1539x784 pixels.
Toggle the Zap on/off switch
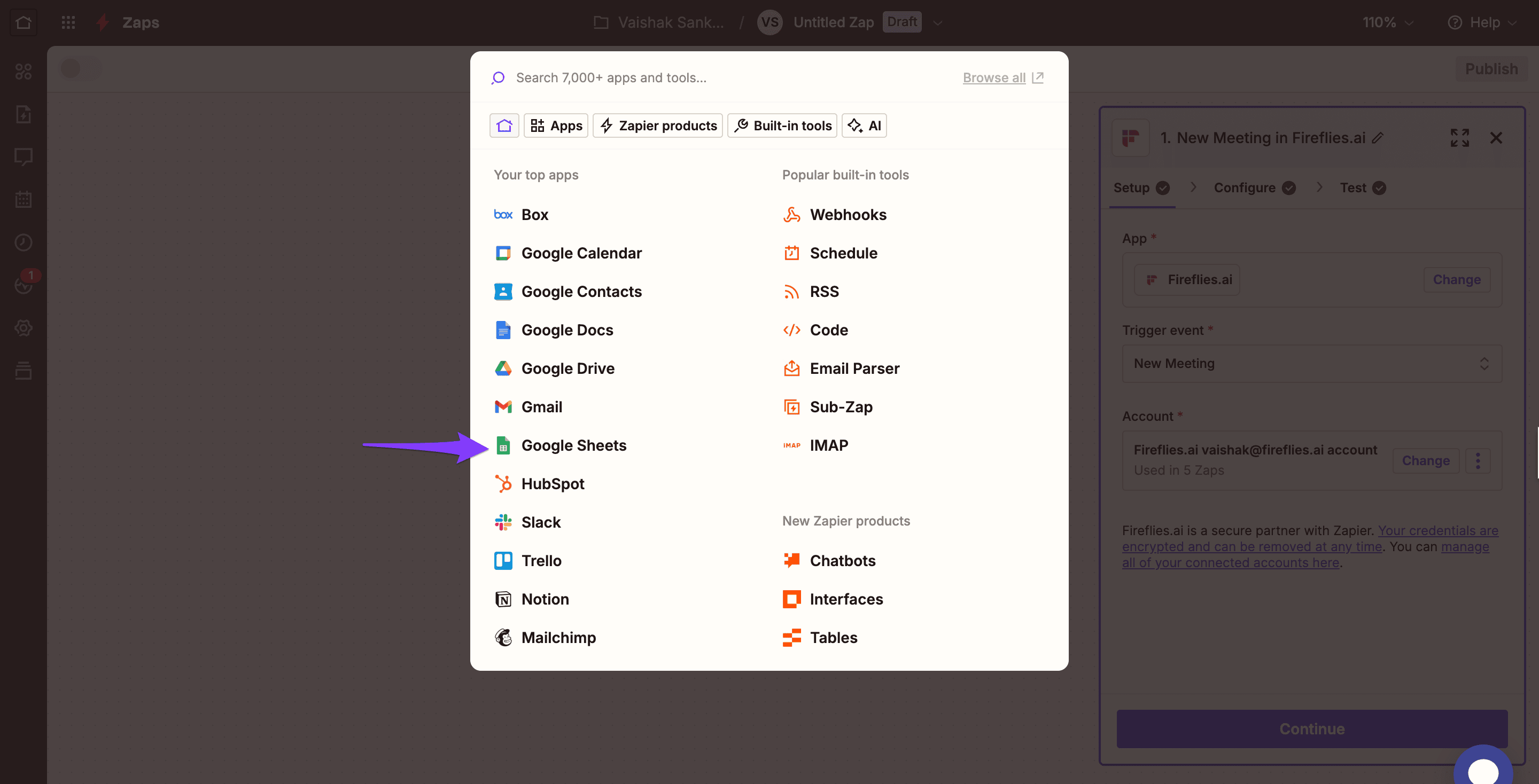pyautogui.click(x=80, y=68)
